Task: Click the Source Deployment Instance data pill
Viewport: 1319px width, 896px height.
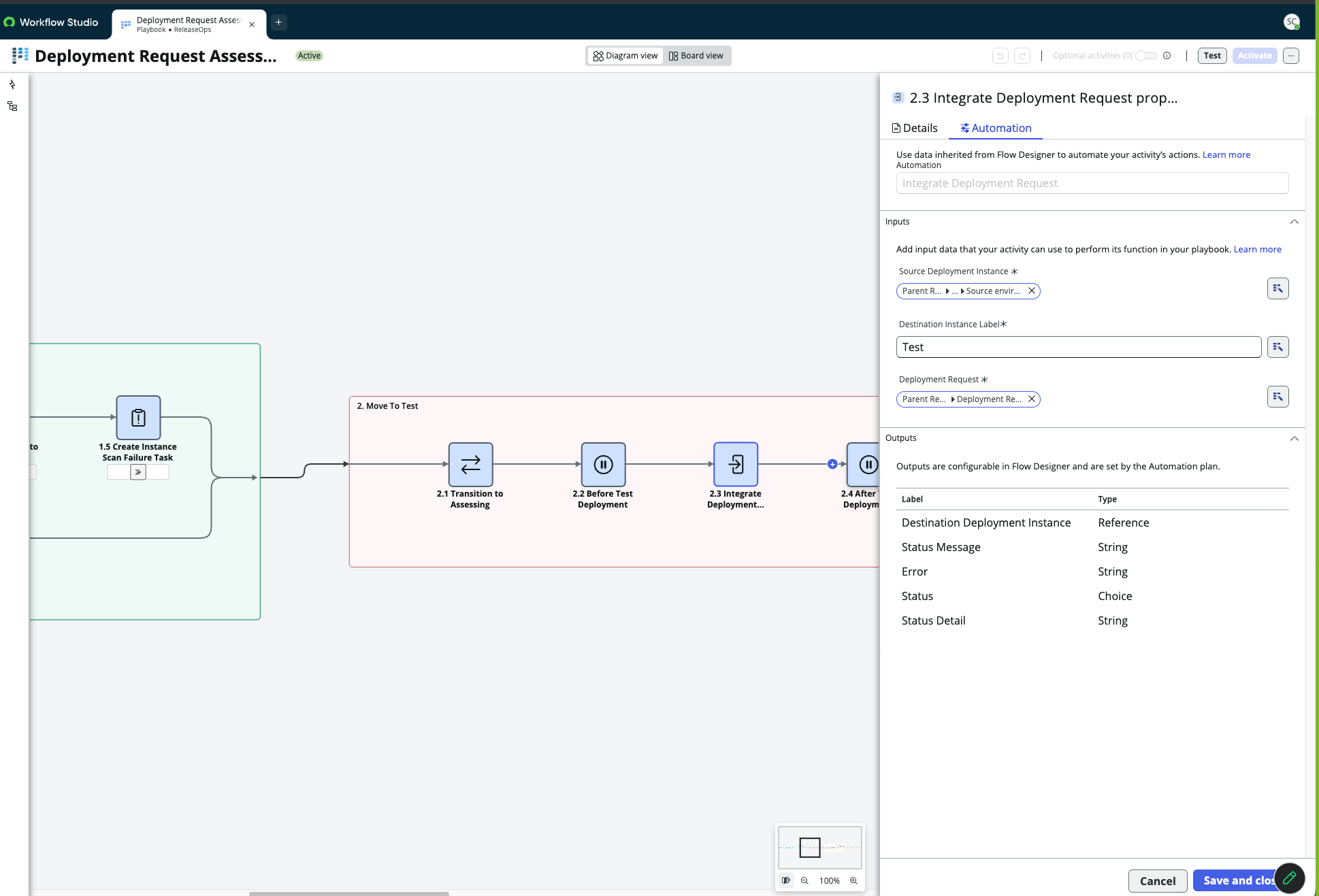Action: pos(968,291)
